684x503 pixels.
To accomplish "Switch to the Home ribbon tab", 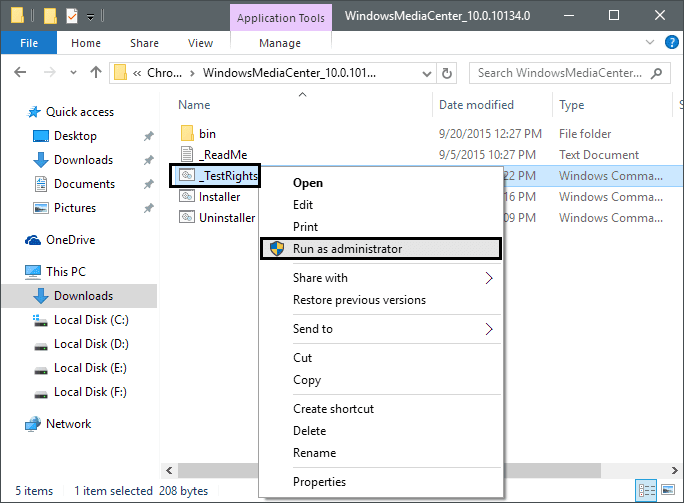I will (x=86, y=43).
